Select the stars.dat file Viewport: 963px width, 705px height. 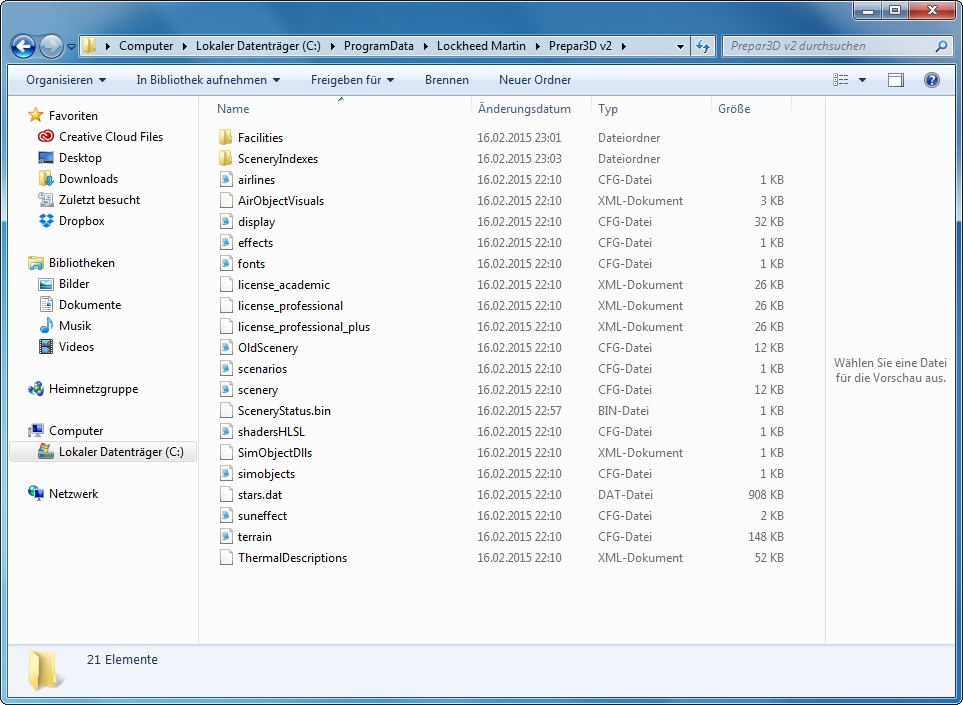pos(259,495)
